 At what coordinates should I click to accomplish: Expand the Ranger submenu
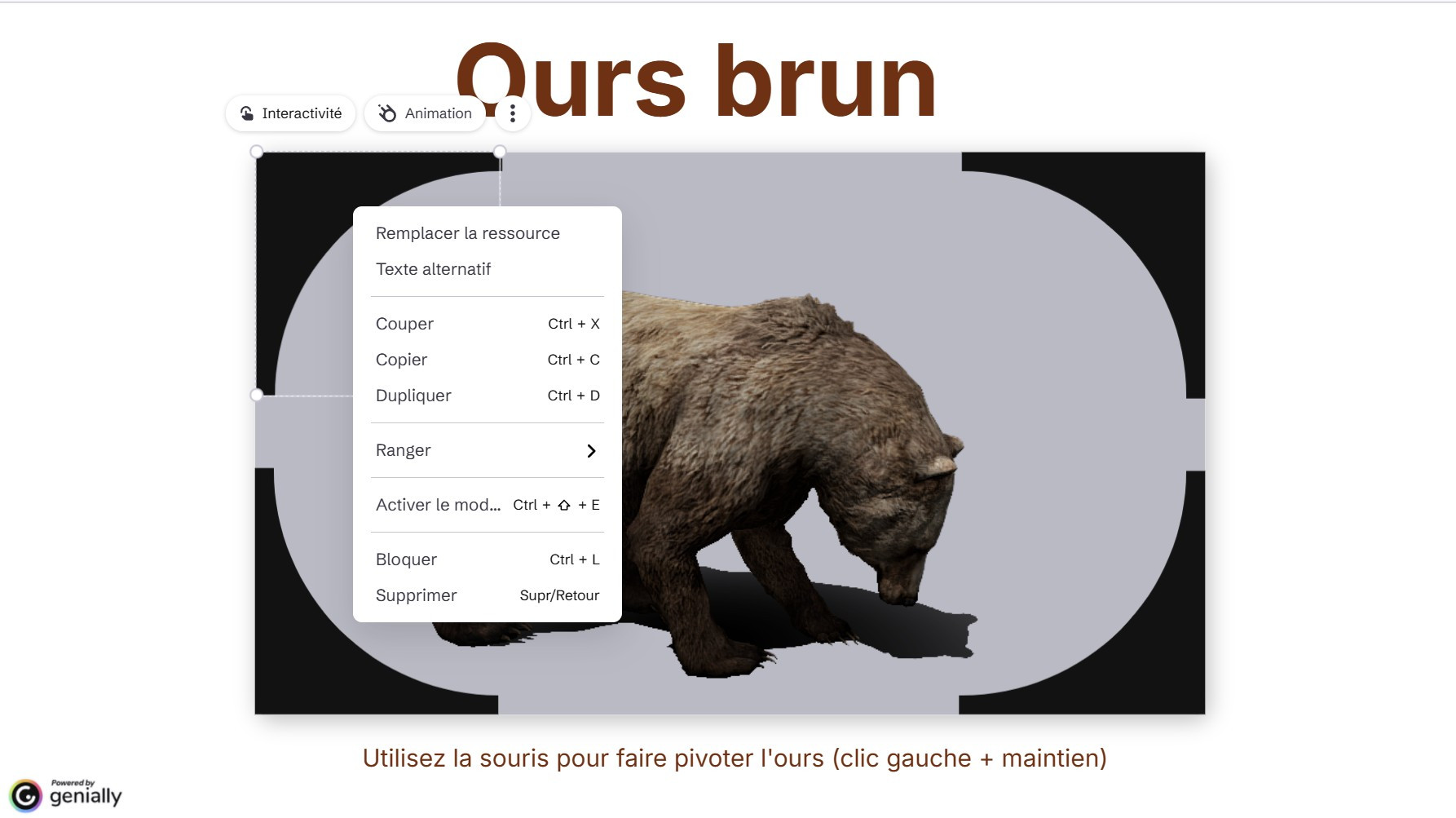pos(487,450)
